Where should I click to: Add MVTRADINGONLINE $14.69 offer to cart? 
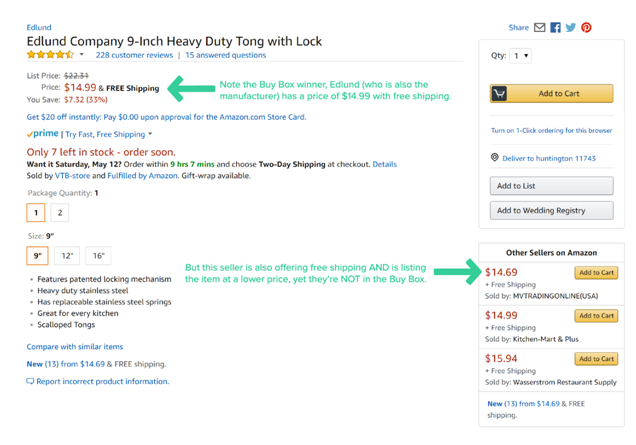click(x=595, y=273)
